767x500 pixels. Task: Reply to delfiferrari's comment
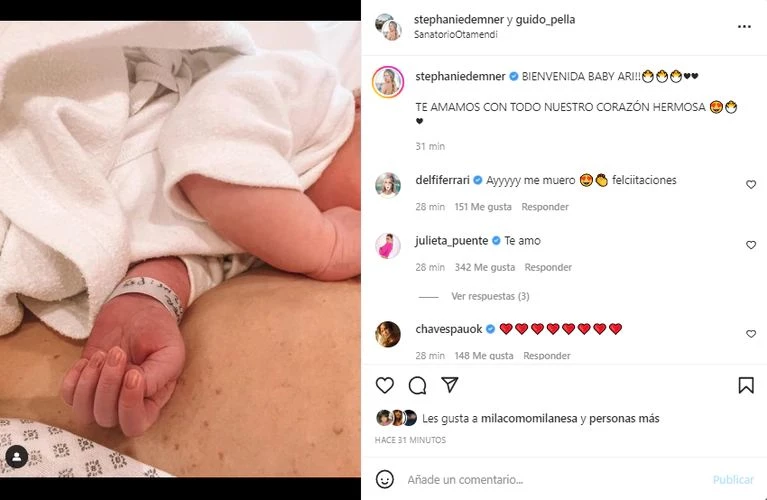point(545,207)
